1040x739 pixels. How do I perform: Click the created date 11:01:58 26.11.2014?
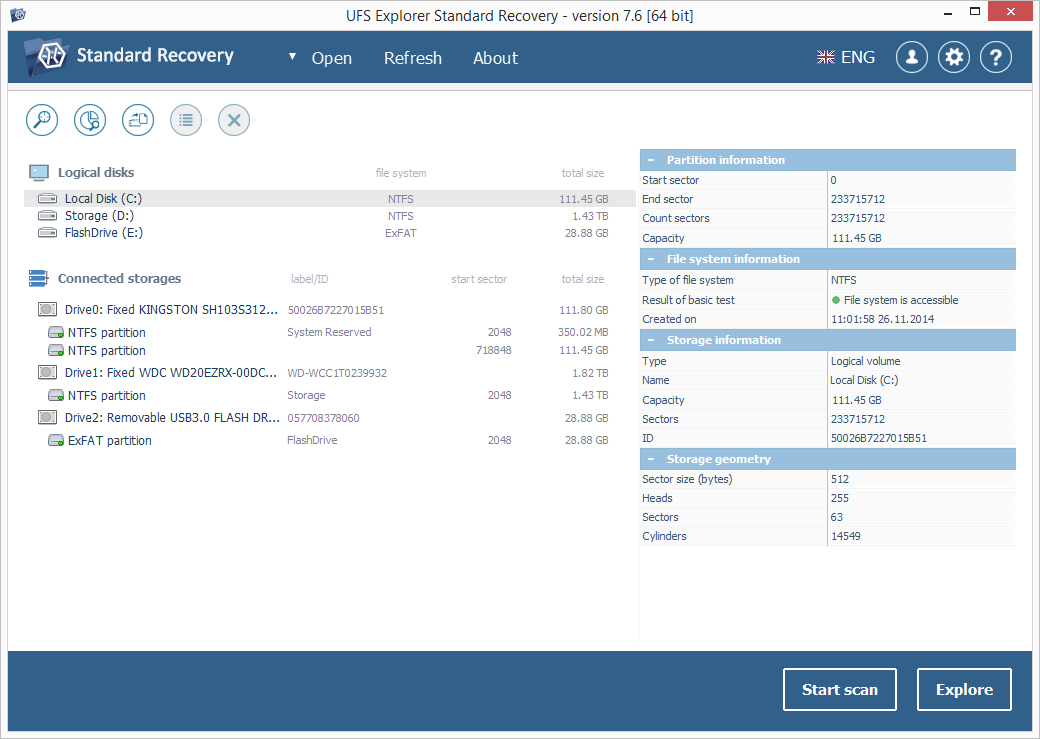click(882, 319)
